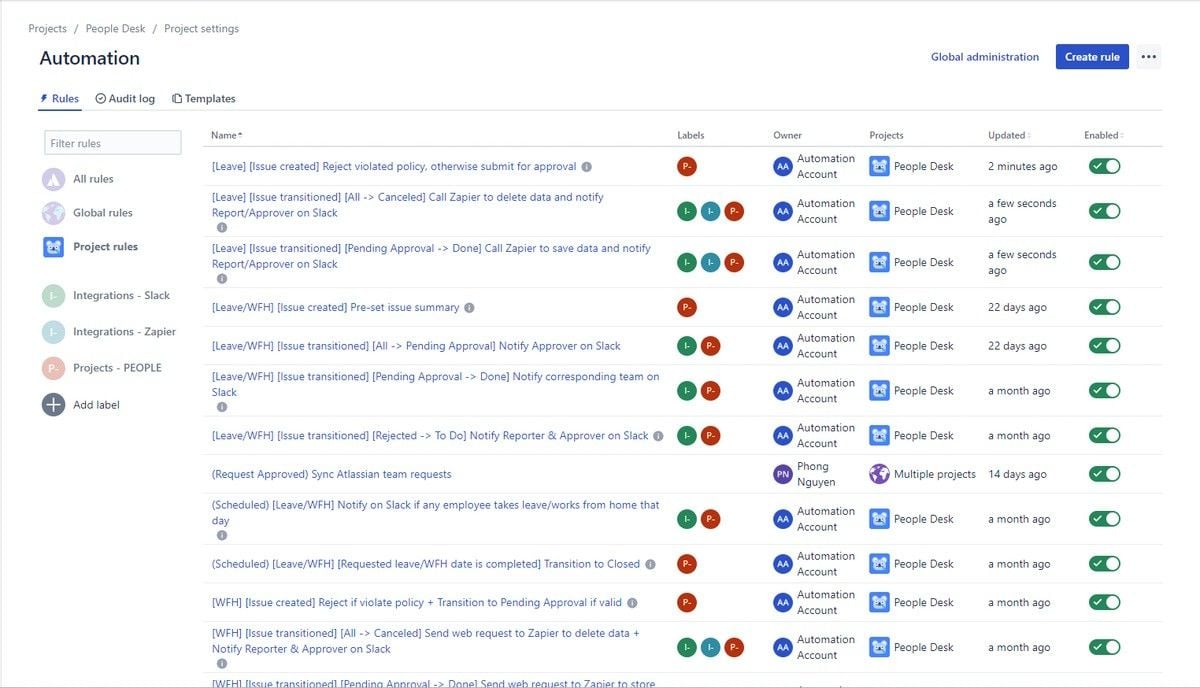
Task: Click '14 days ago' updated text
Action: [x=1017, y=474]
